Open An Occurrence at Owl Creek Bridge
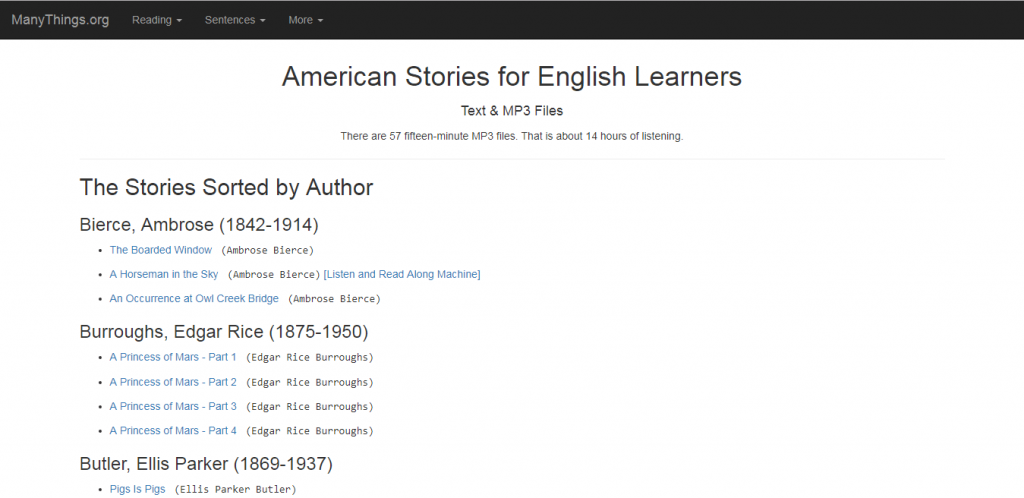The image size is (1024, 498). click(194, 298)
